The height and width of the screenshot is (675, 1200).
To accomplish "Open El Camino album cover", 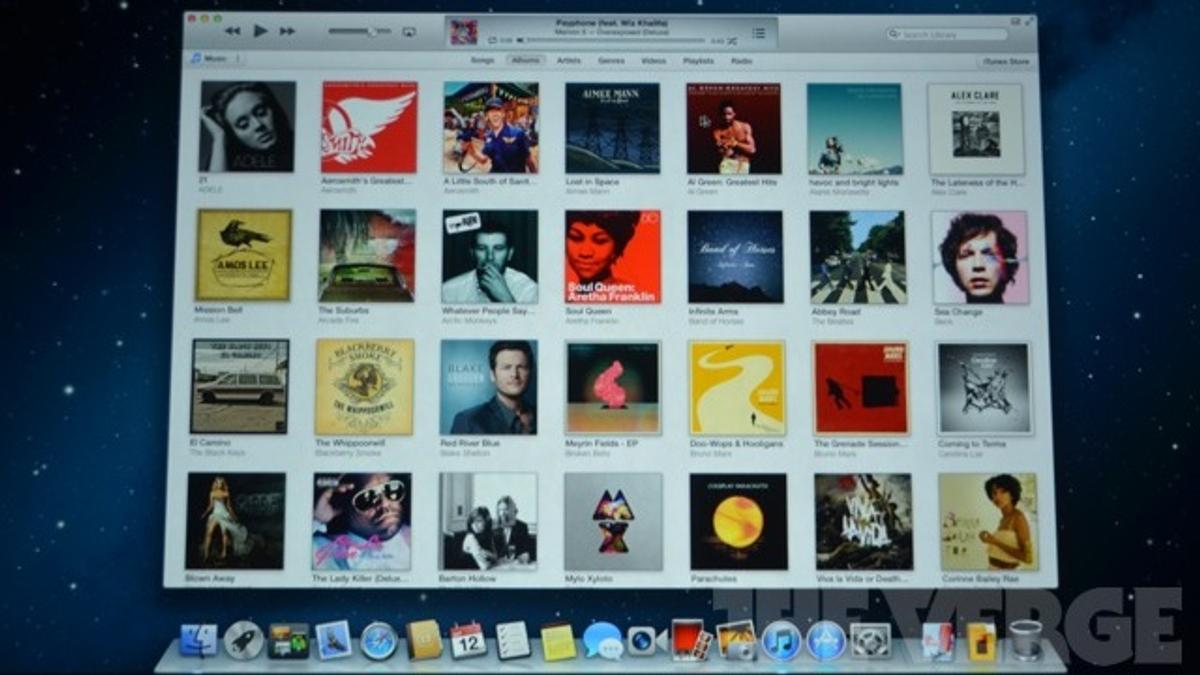I will (x=240, y=386).
